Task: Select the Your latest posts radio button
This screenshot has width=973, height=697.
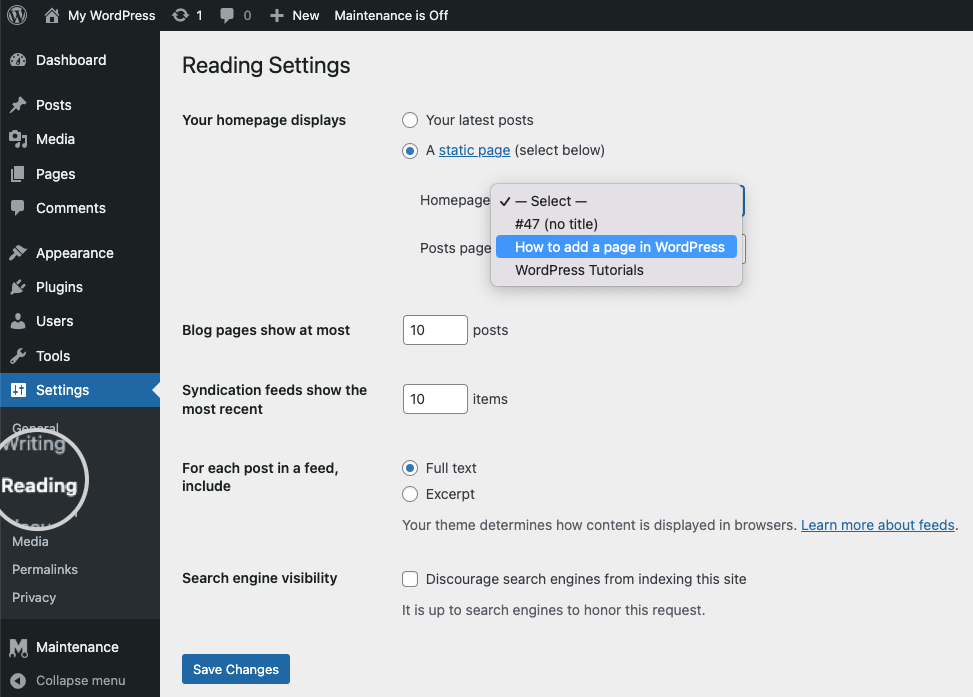Action: pyautogui.click(x=410, y=120)
